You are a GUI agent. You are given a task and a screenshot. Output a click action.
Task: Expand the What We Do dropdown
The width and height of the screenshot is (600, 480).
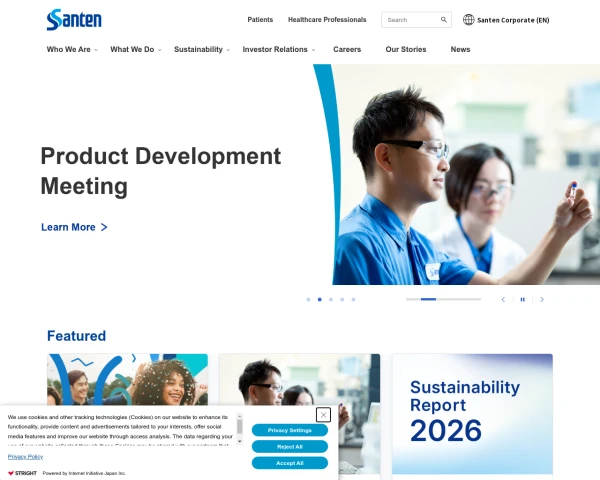pyautogui.click(x=136, y=49)
